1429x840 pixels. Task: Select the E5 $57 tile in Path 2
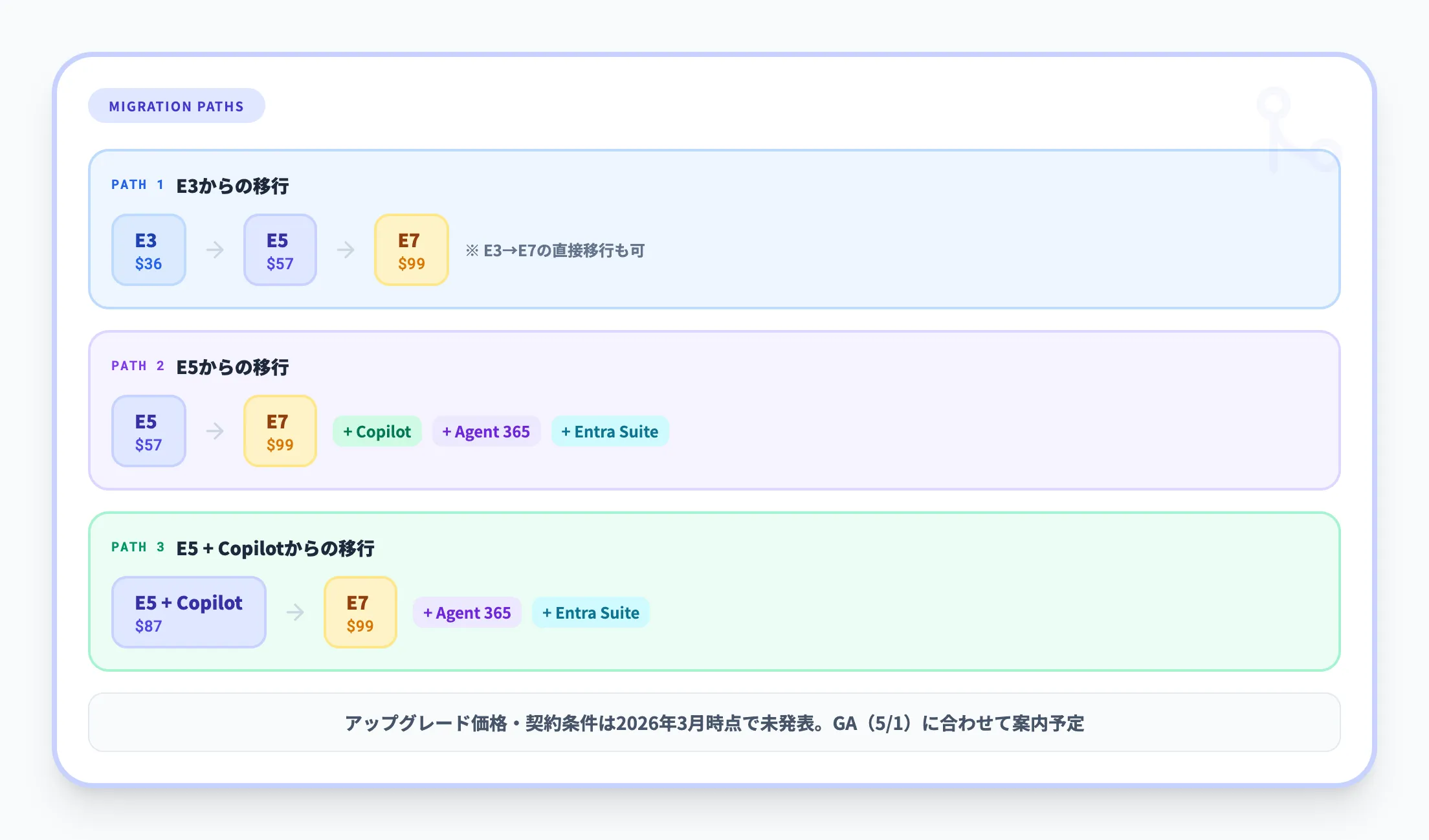149,432
